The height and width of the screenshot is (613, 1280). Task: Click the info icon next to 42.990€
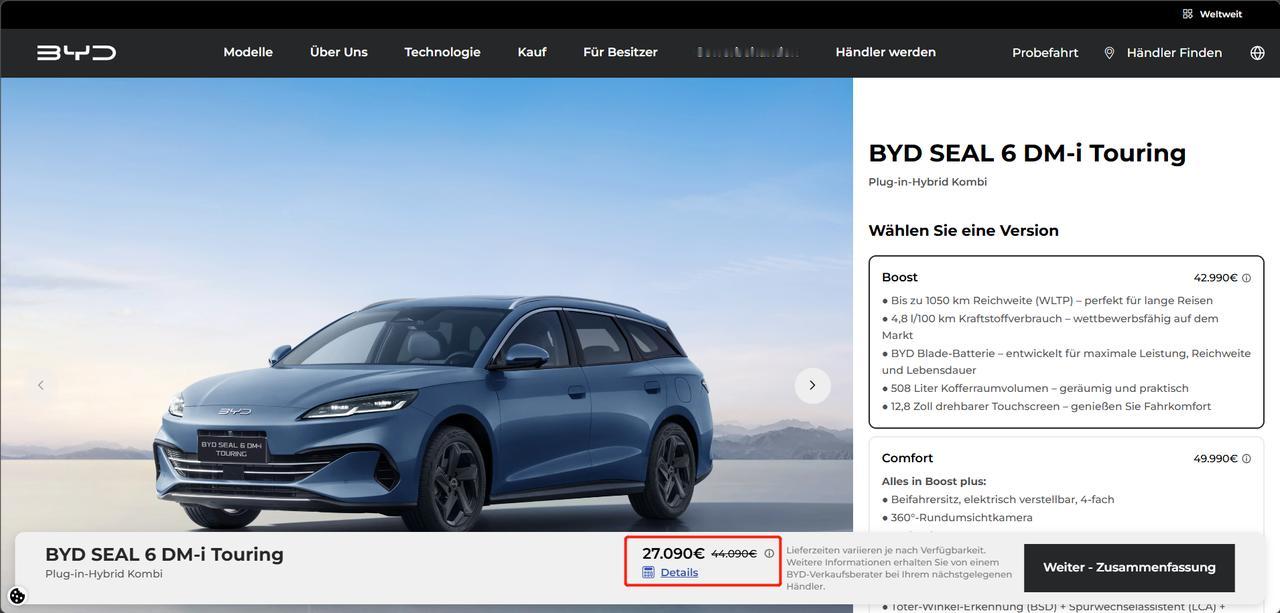[x=1246, y=278]
